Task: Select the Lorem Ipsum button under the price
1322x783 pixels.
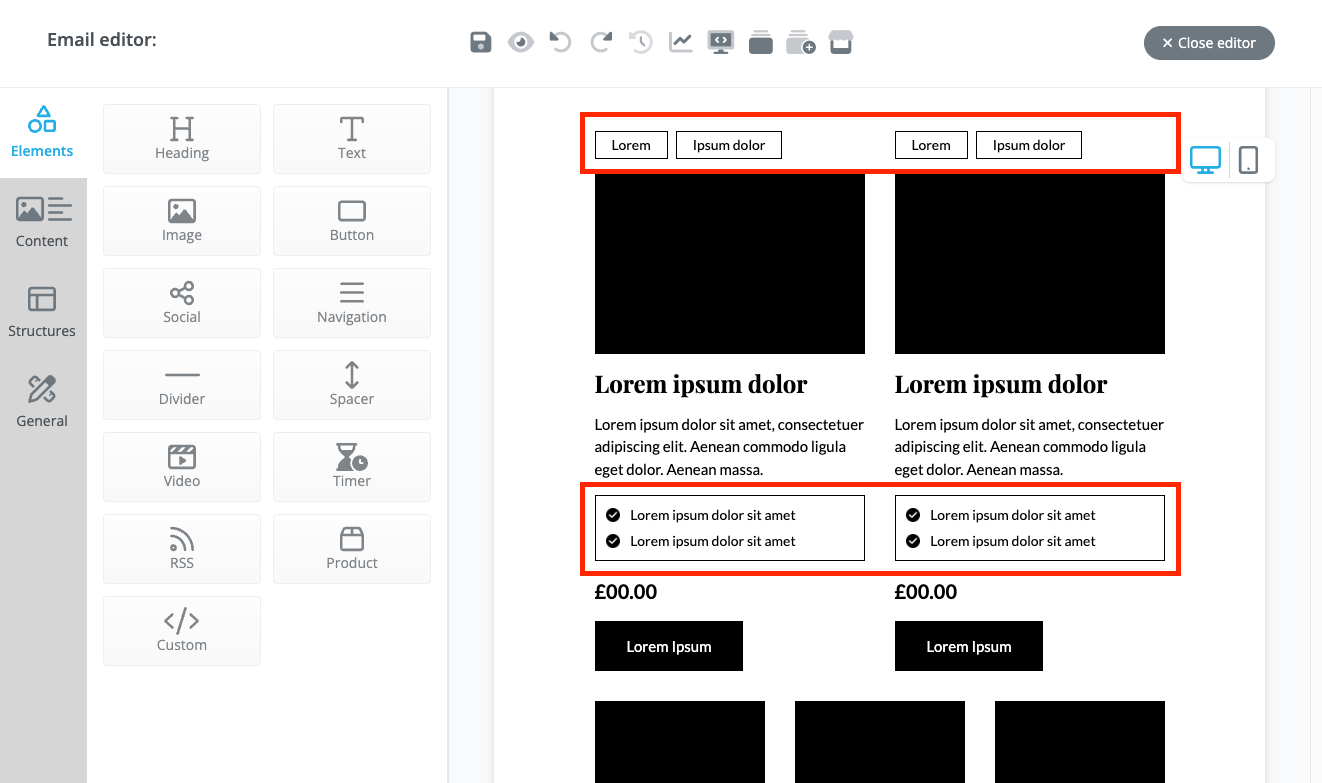Action: pos(668,646)
